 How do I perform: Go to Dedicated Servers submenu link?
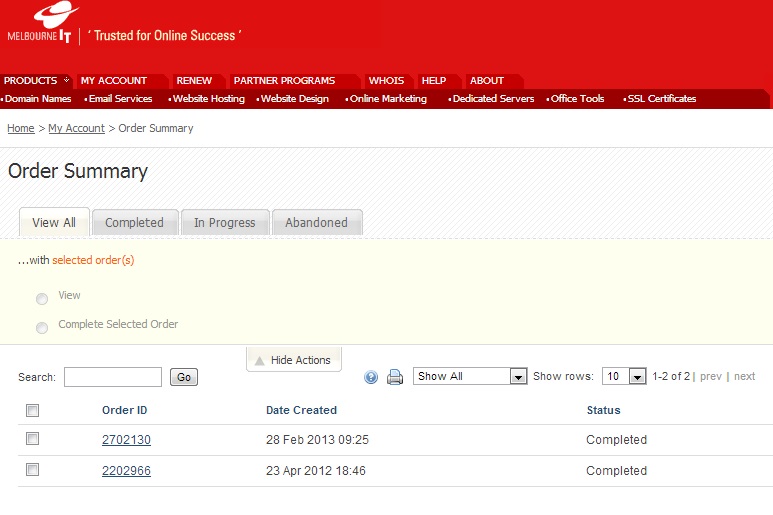493,99
